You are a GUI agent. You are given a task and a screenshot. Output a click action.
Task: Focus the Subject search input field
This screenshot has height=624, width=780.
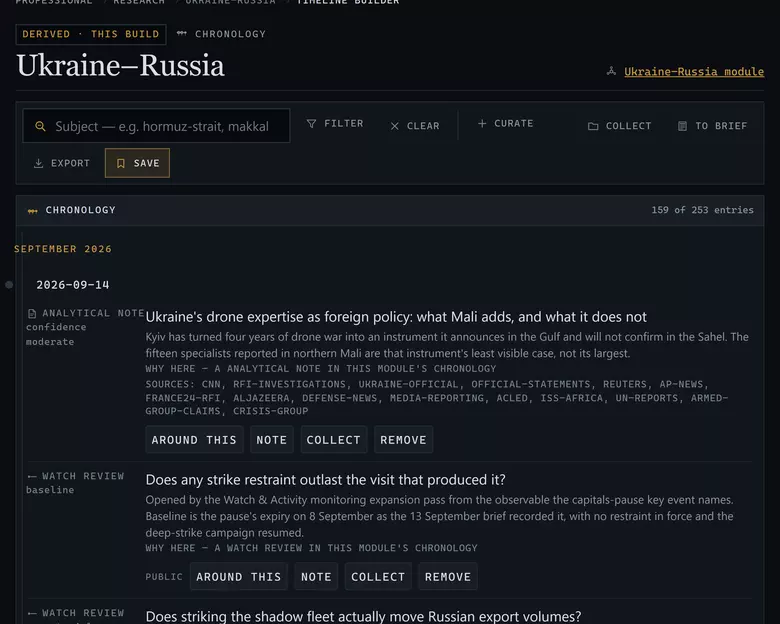click(156, 126)
